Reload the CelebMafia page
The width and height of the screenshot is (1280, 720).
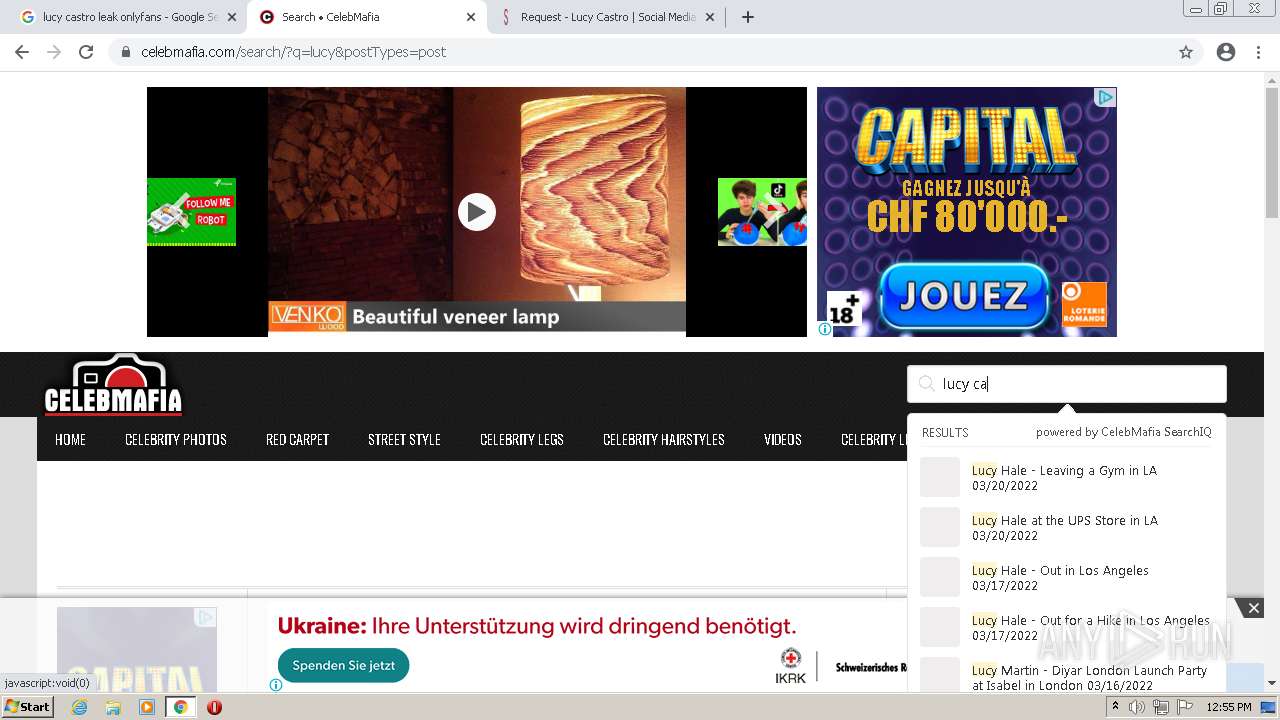point(86,52)
